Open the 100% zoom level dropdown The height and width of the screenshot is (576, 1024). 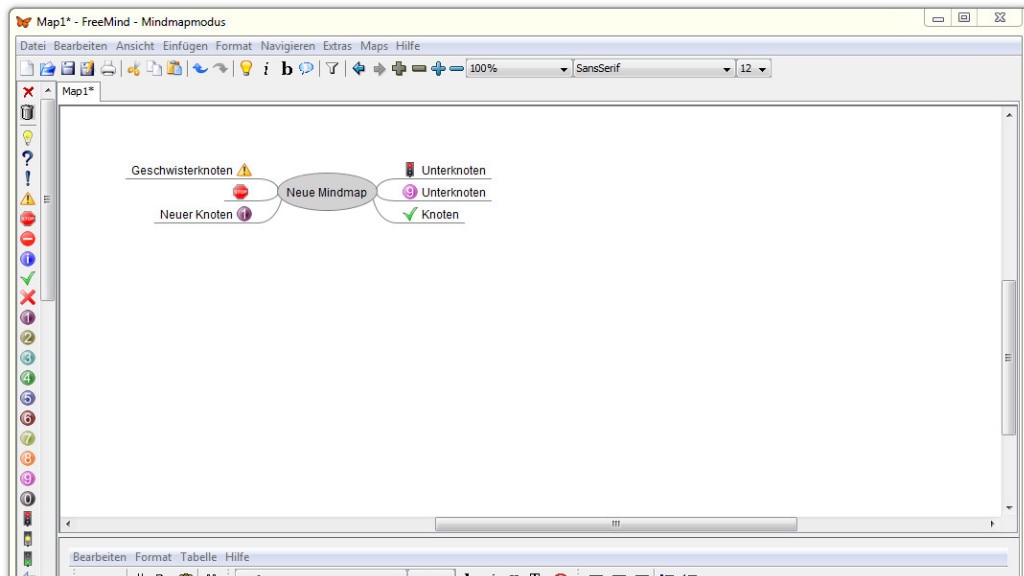pos(560,69)
